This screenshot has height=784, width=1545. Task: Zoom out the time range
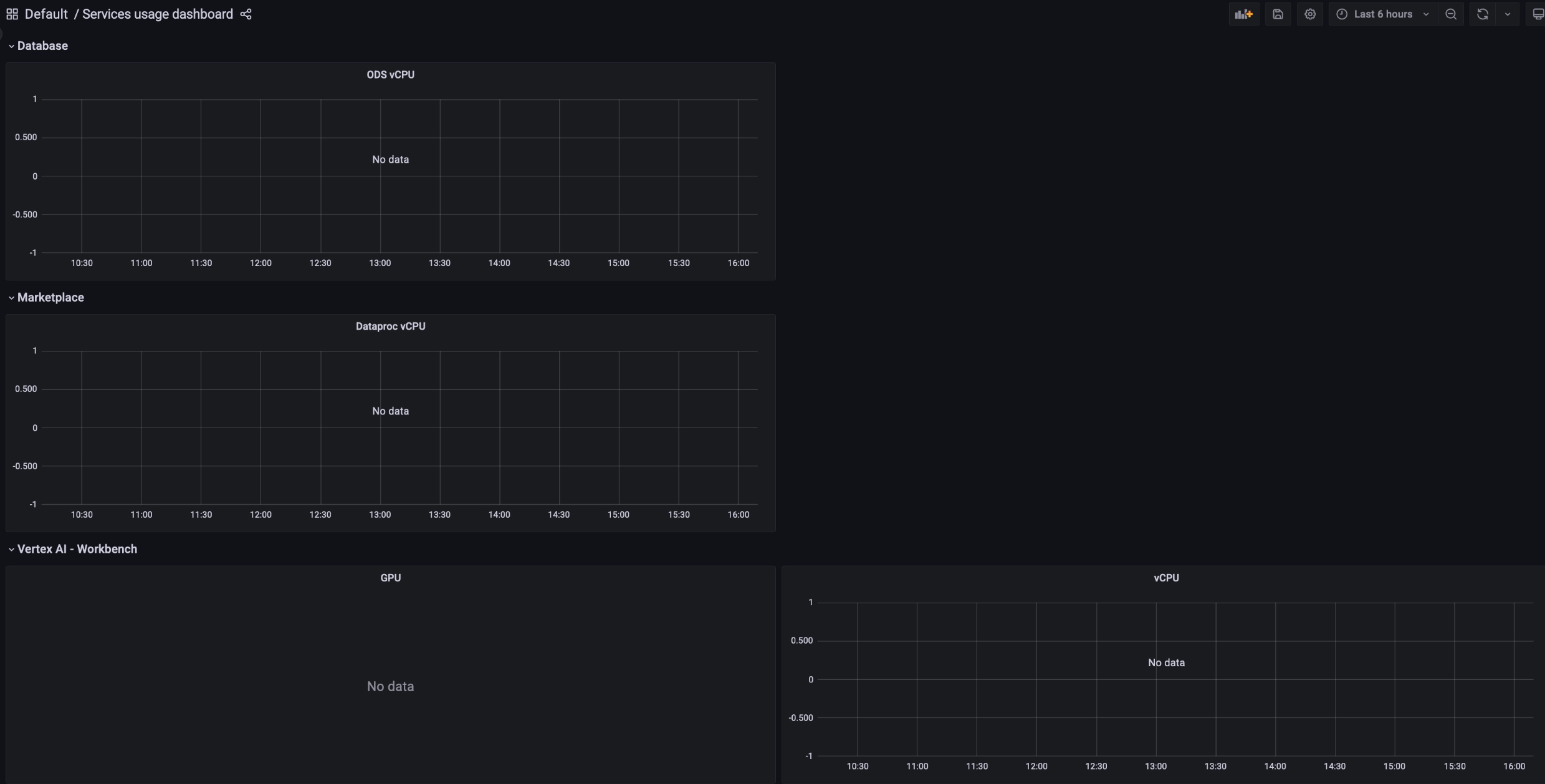(1451, 14)
